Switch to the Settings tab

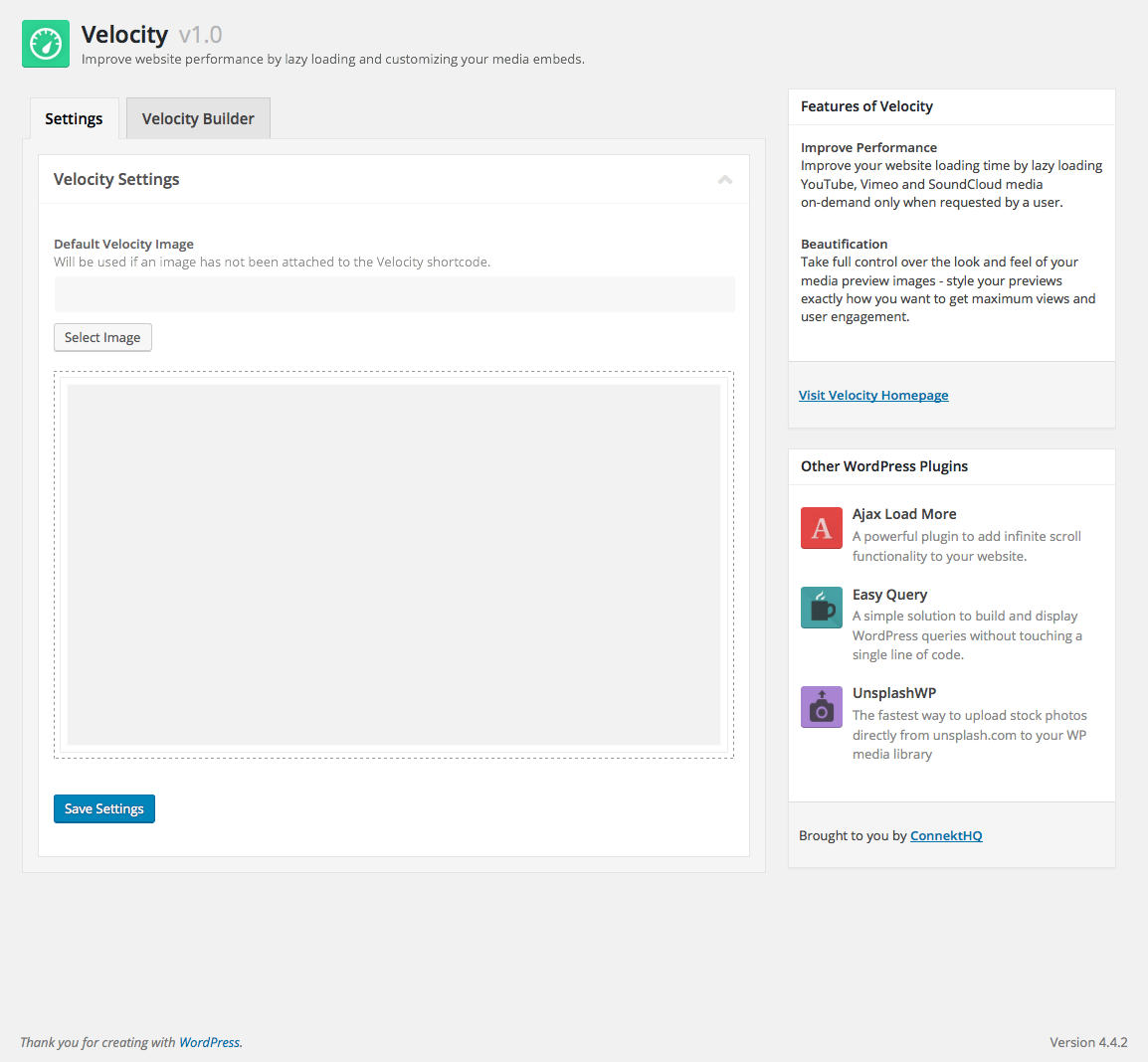click(74, 118)
